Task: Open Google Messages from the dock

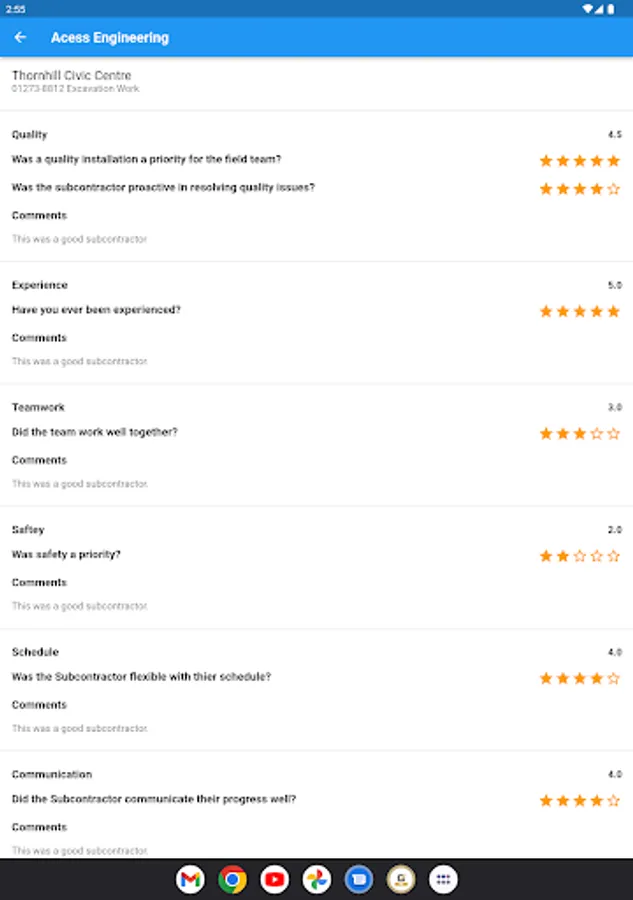Action: coord(359,880)
